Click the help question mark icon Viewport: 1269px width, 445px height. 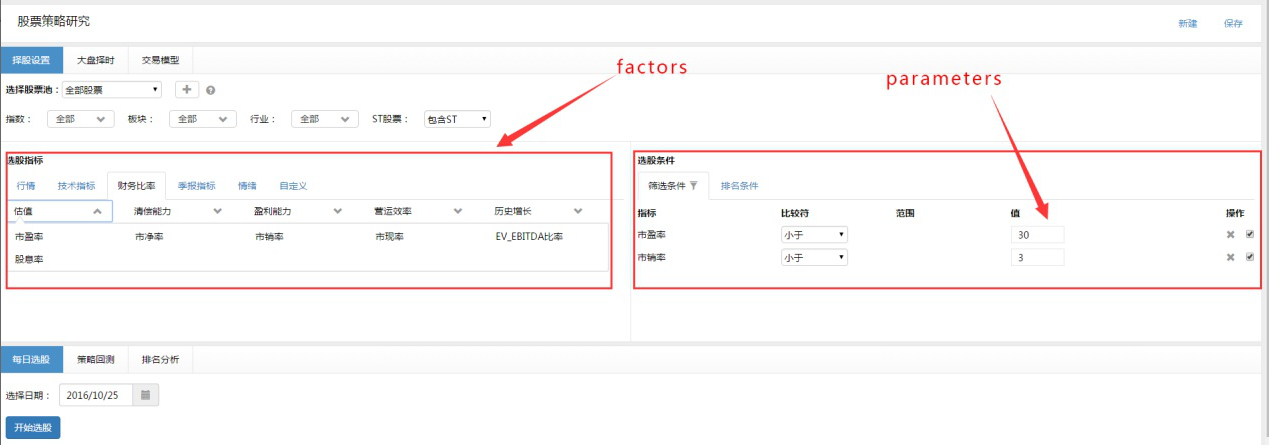click(x=211, y=90)
